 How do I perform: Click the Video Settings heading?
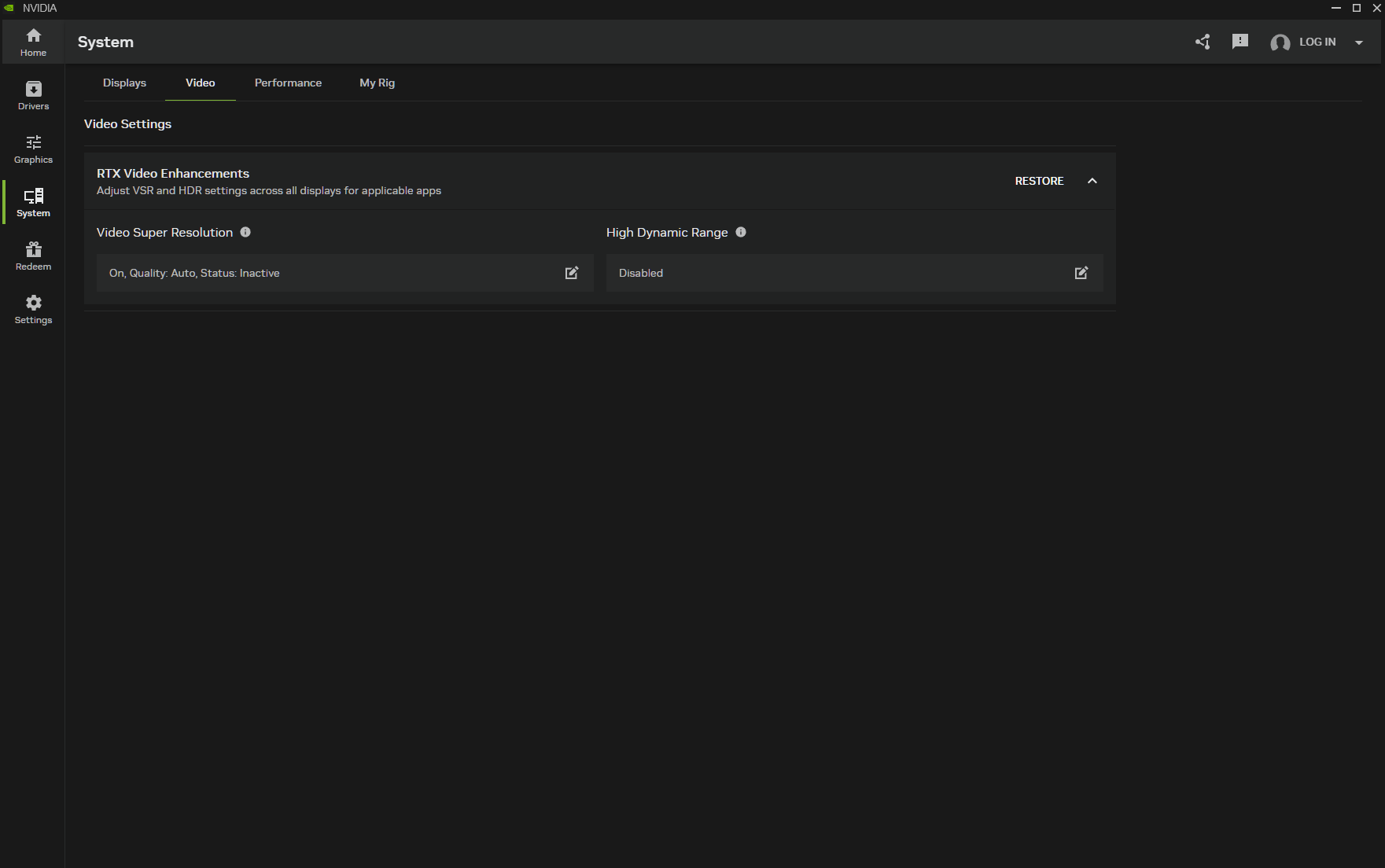(x=127, y=124)
